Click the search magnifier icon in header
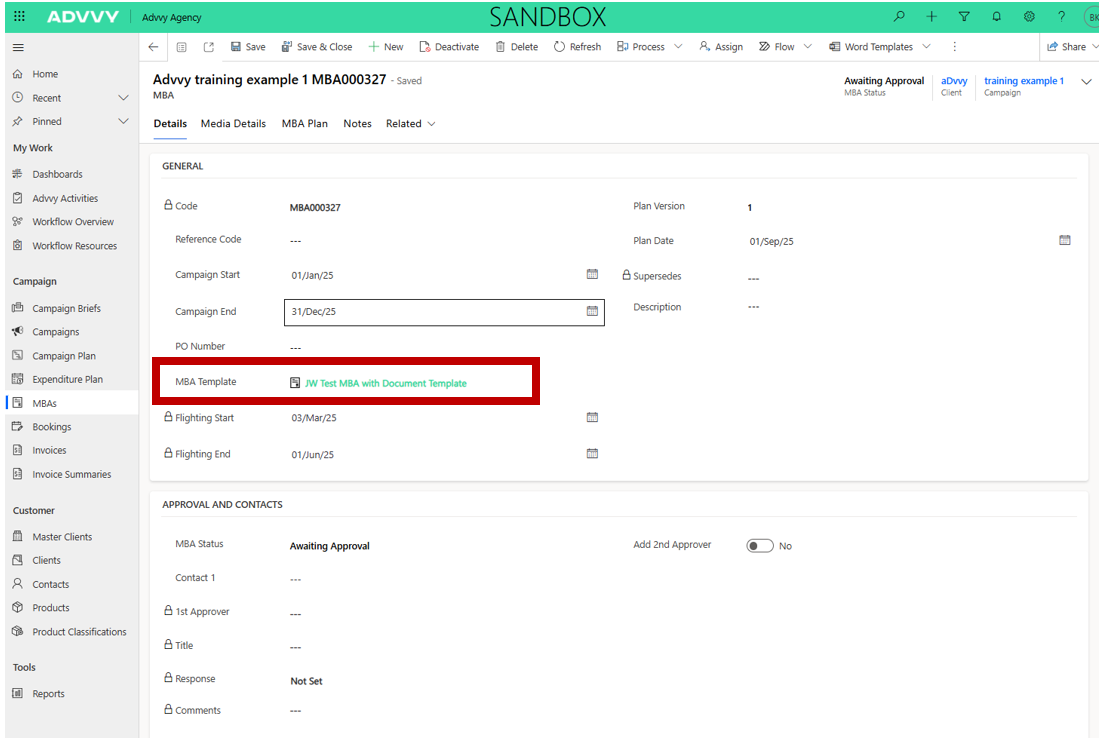The width and height of the screenshot is (1099, 738). (x=899, y=16)
